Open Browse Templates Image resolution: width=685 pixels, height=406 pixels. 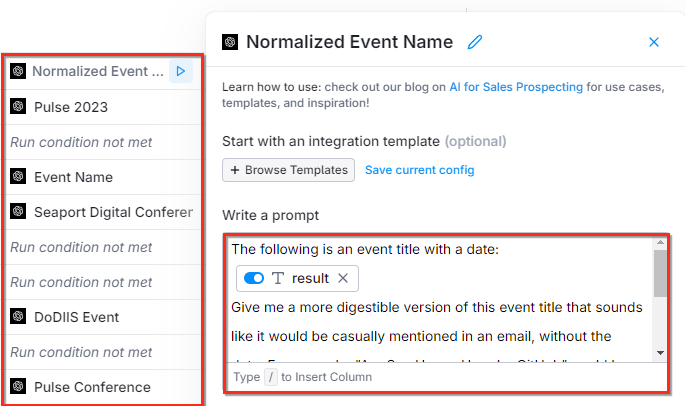pyautogui.click(x=288, y=170)
